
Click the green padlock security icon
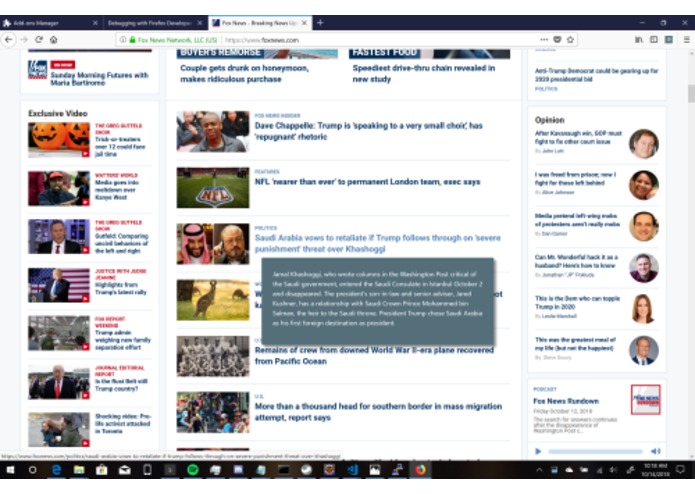[132, 40]
